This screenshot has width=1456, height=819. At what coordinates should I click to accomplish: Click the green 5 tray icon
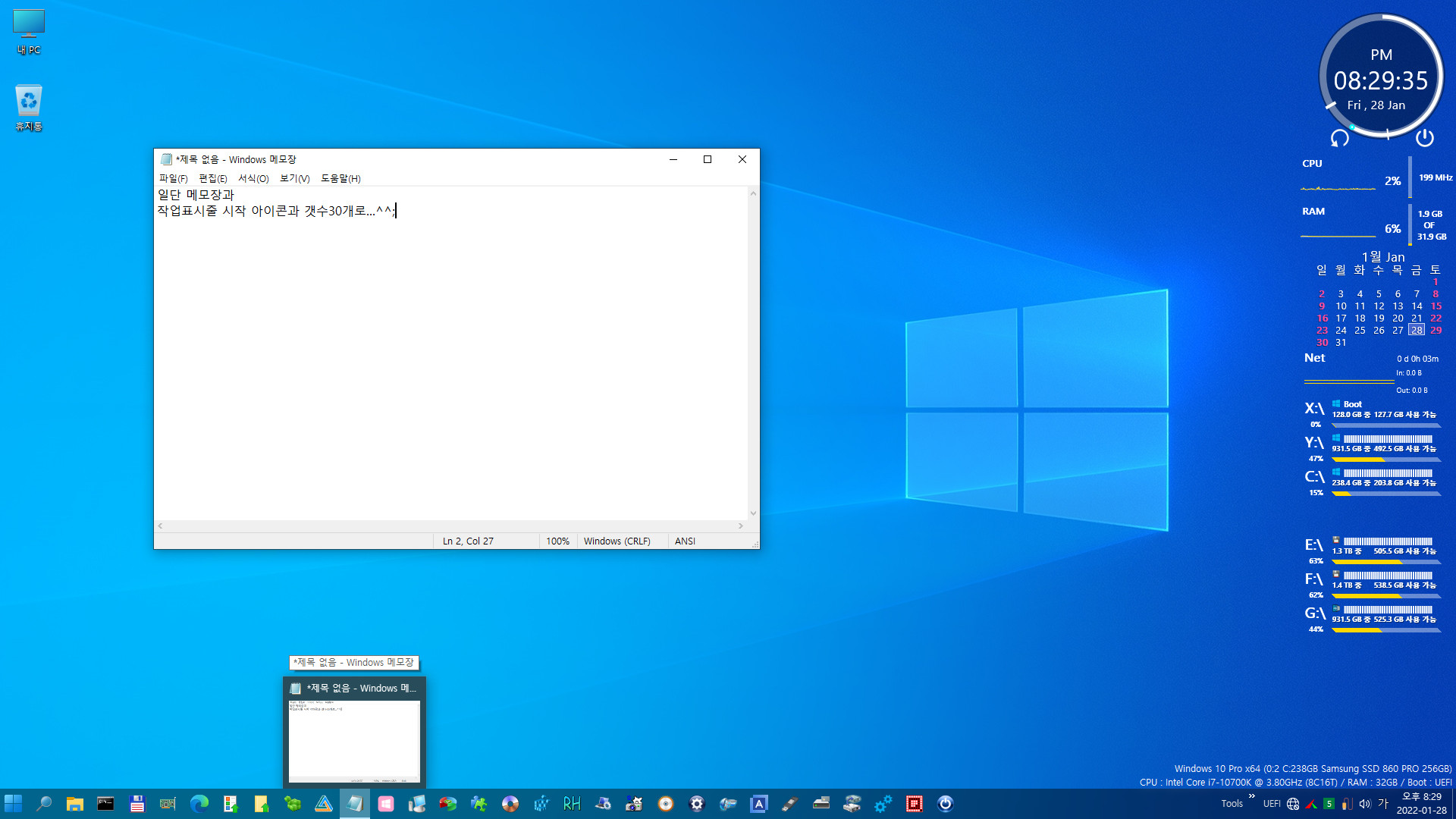[x=1329, y=804]
